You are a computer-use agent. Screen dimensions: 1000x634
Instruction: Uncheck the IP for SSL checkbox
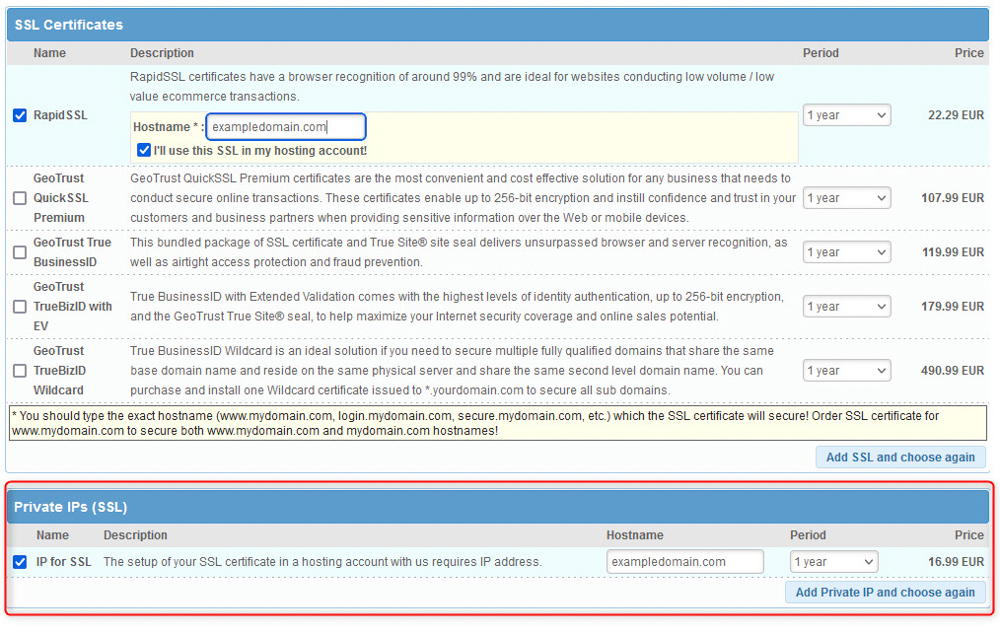click(x=19, y=561)
